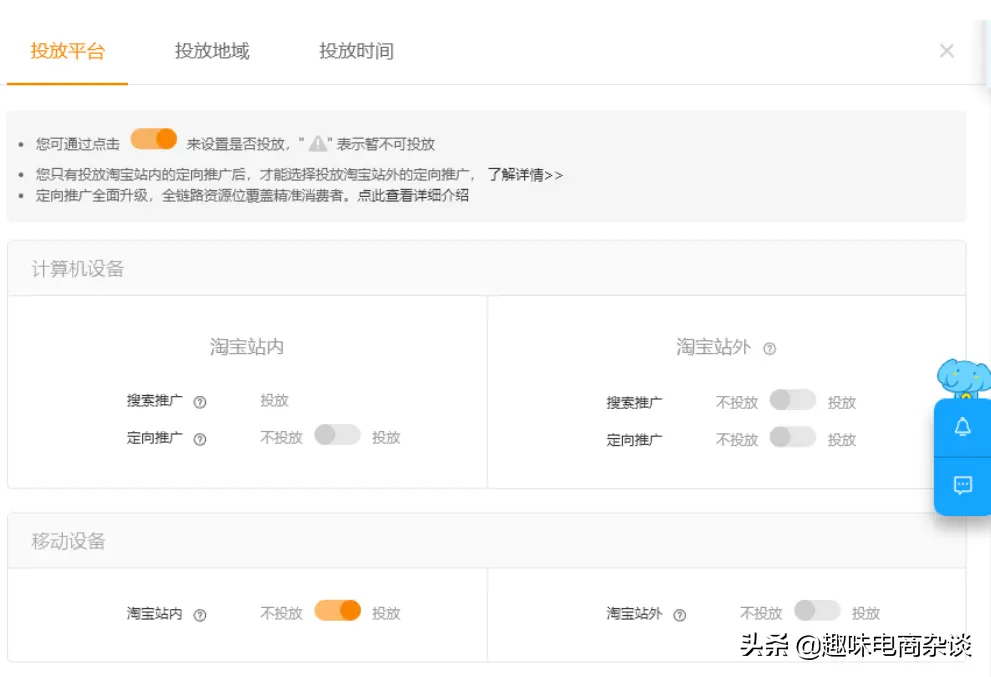This screenshot has width=991, height=677.
Task: Toggle the sample orange switch in the notice
Action: 154,139
